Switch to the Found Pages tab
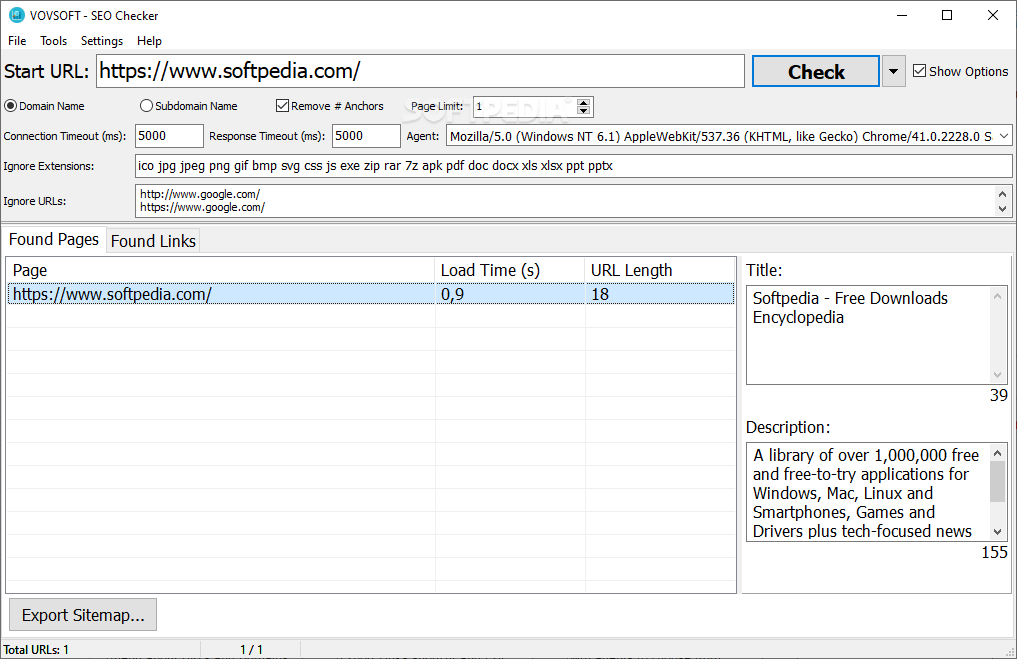 54,239
